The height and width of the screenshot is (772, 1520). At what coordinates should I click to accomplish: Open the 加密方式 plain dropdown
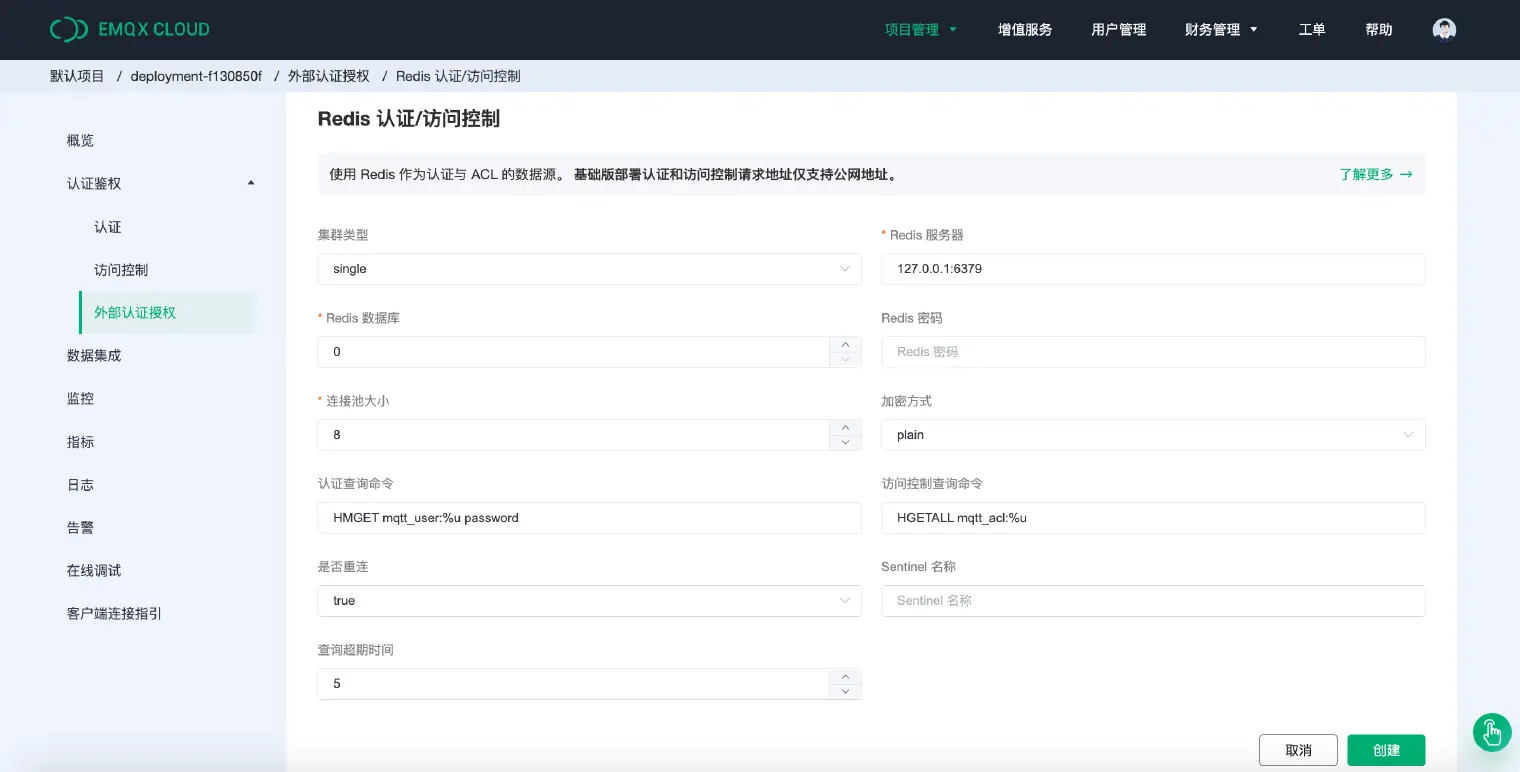[x=1153, y=435]
